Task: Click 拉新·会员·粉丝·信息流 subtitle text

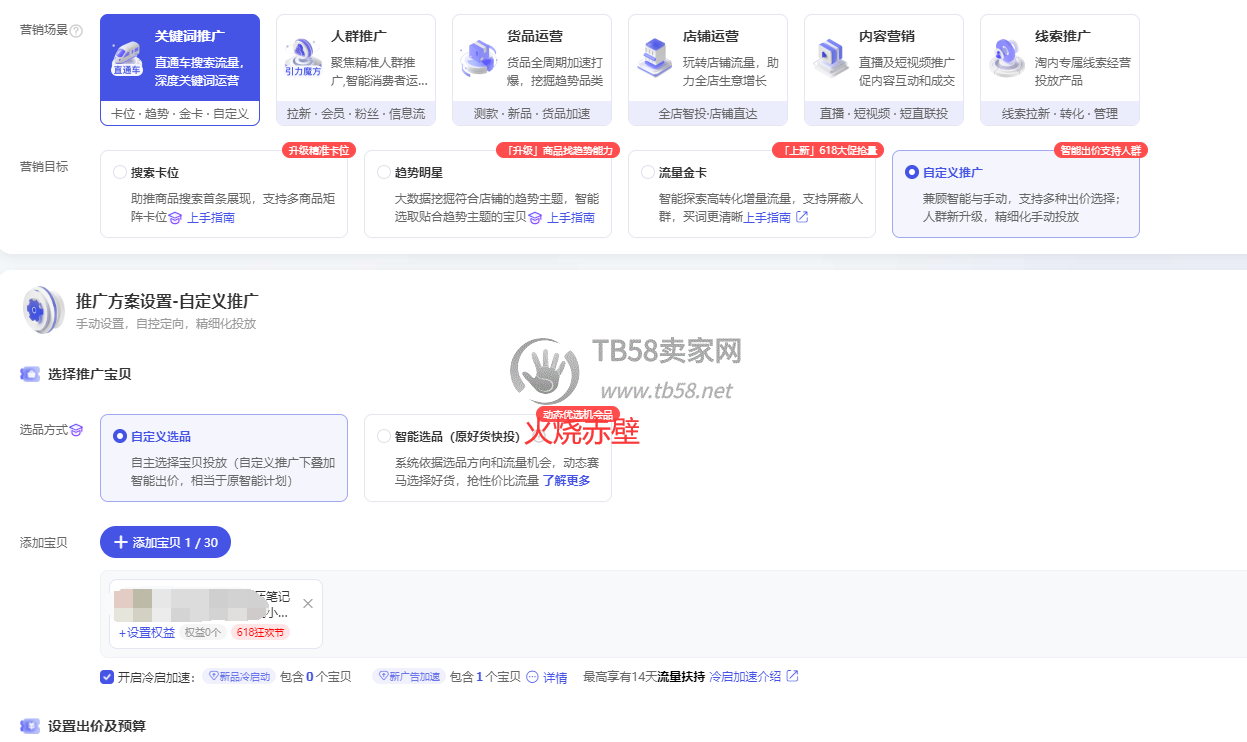Action: point(356,113)
